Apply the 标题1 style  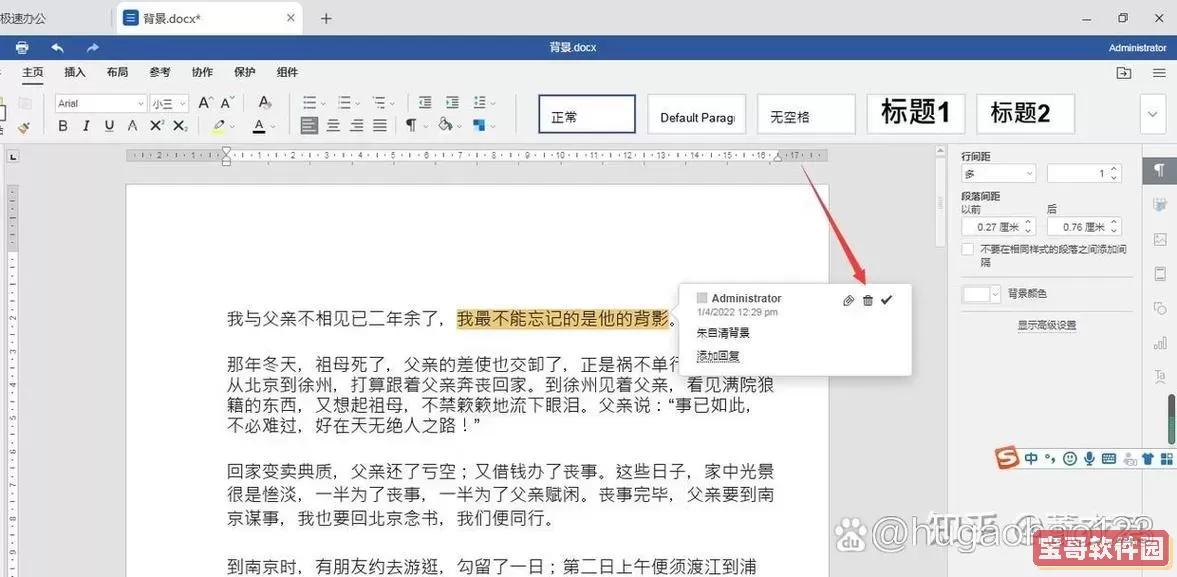tap(916, 114)
